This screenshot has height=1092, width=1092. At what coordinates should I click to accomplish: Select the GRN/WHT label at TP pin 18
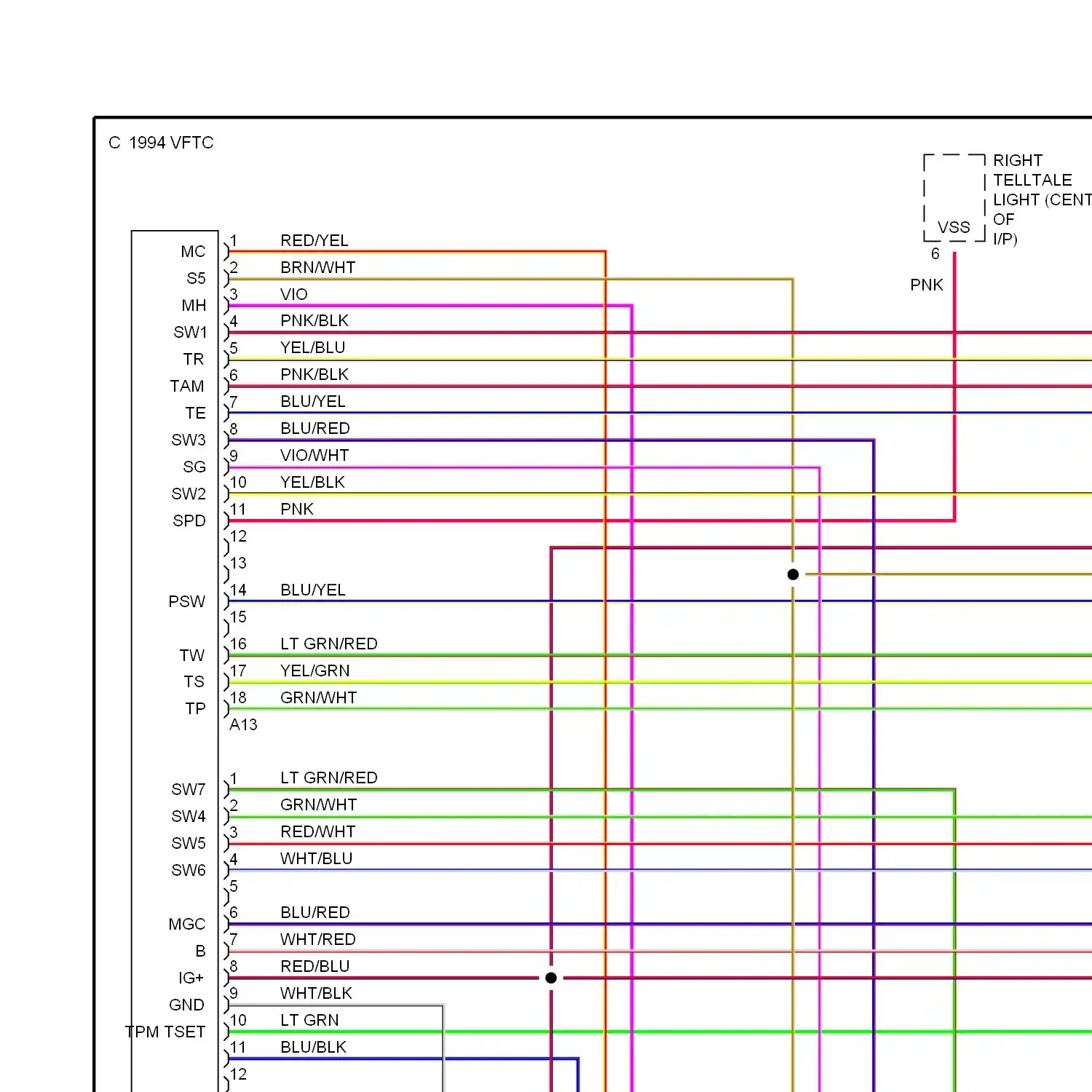(319, 697)
